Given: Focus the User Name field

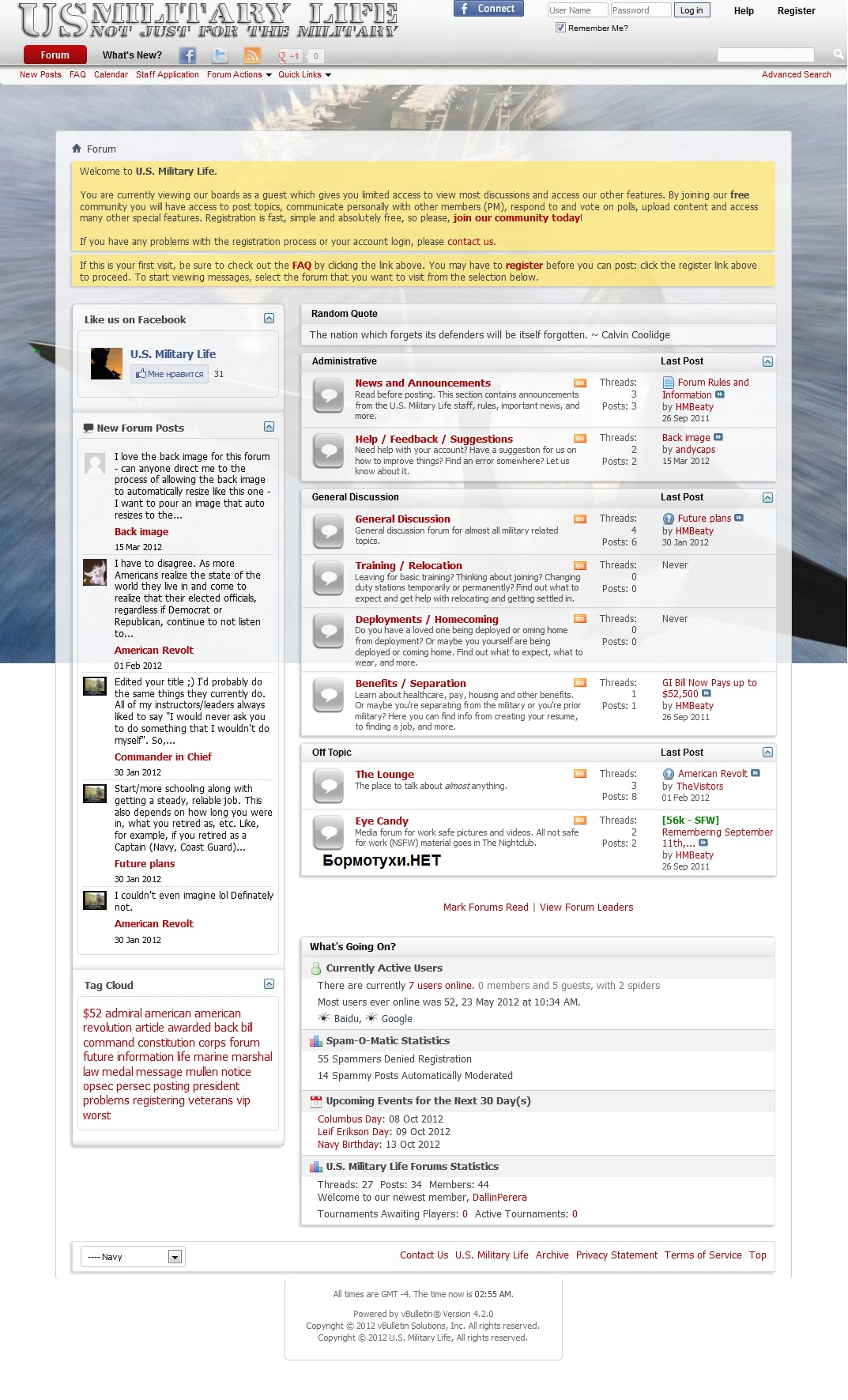Looking at the screenshot, I should tap(578, 10).
